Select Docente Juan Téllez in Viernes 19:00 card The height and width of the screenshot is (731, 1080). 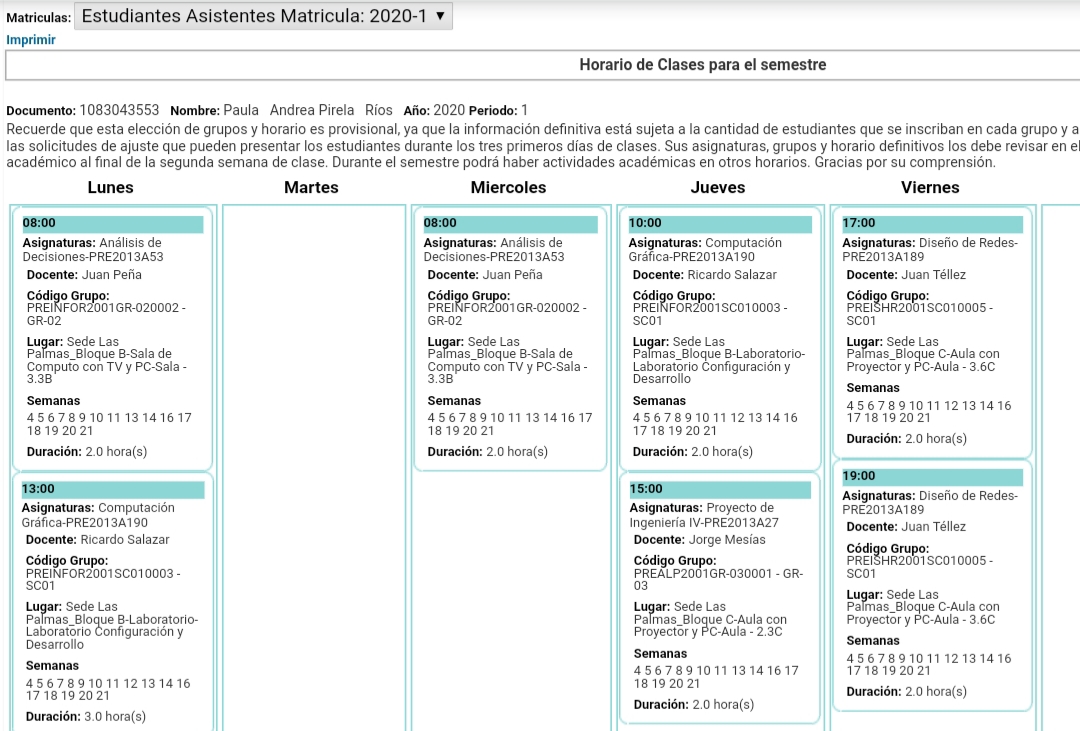click(906, 527)
